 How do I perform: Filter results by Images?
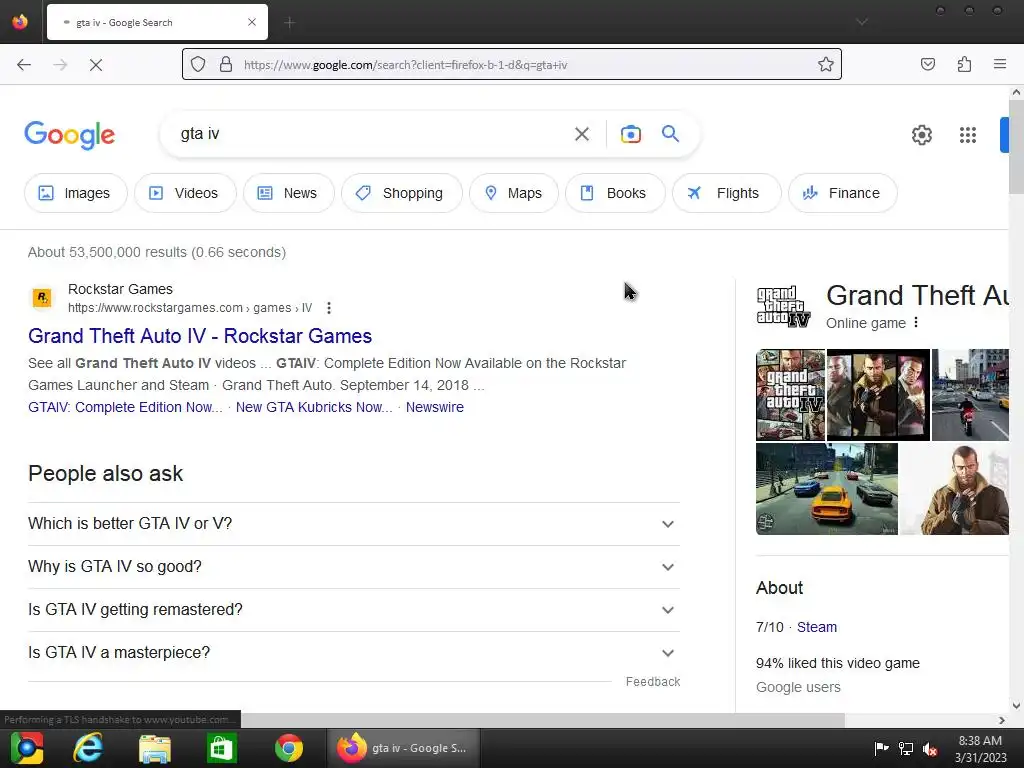pyautogui.click(x=75, y=193)
